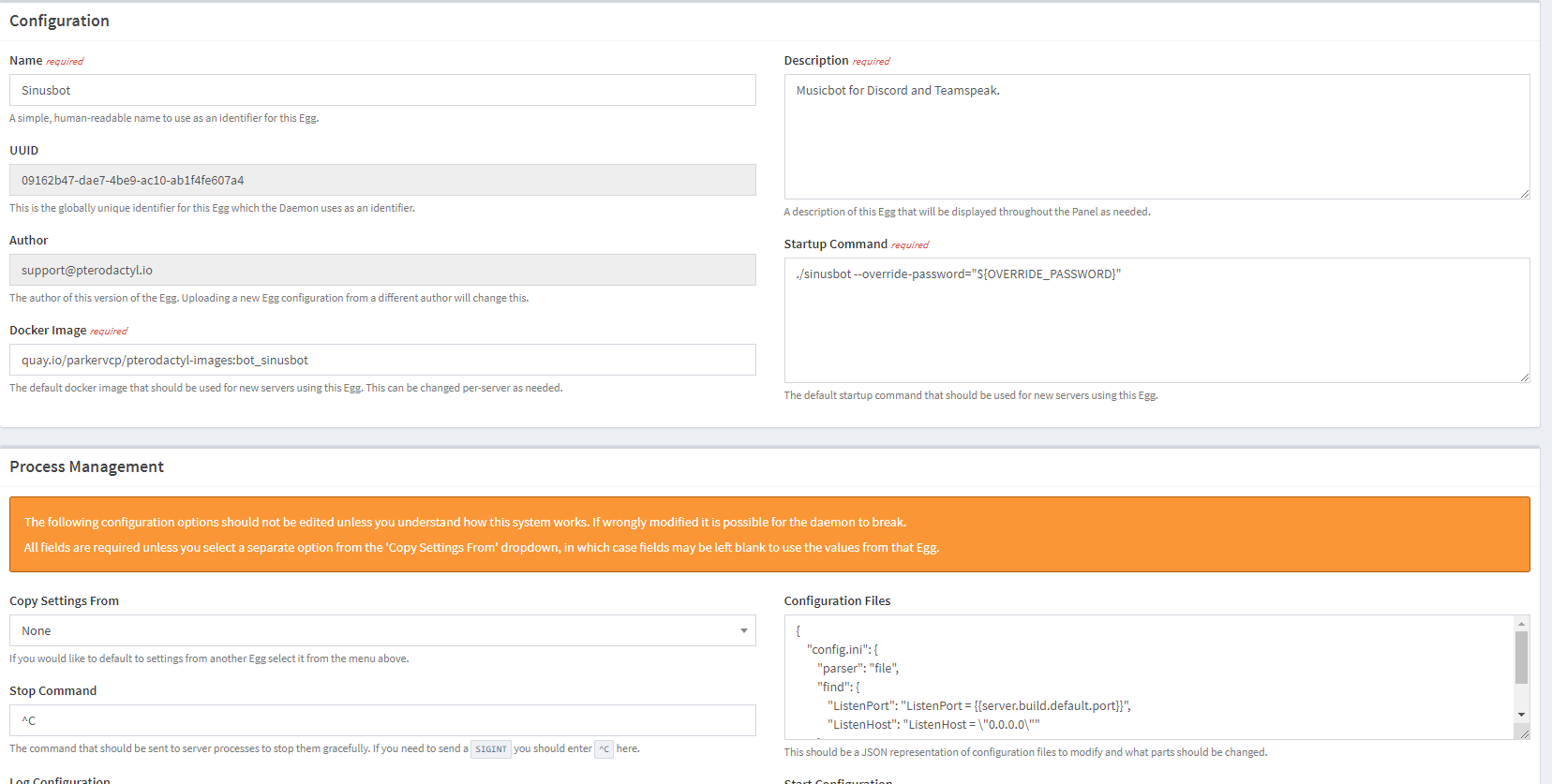Grab the Startup Command resize handle
Screen dimensions: 1552x784
1524,377
